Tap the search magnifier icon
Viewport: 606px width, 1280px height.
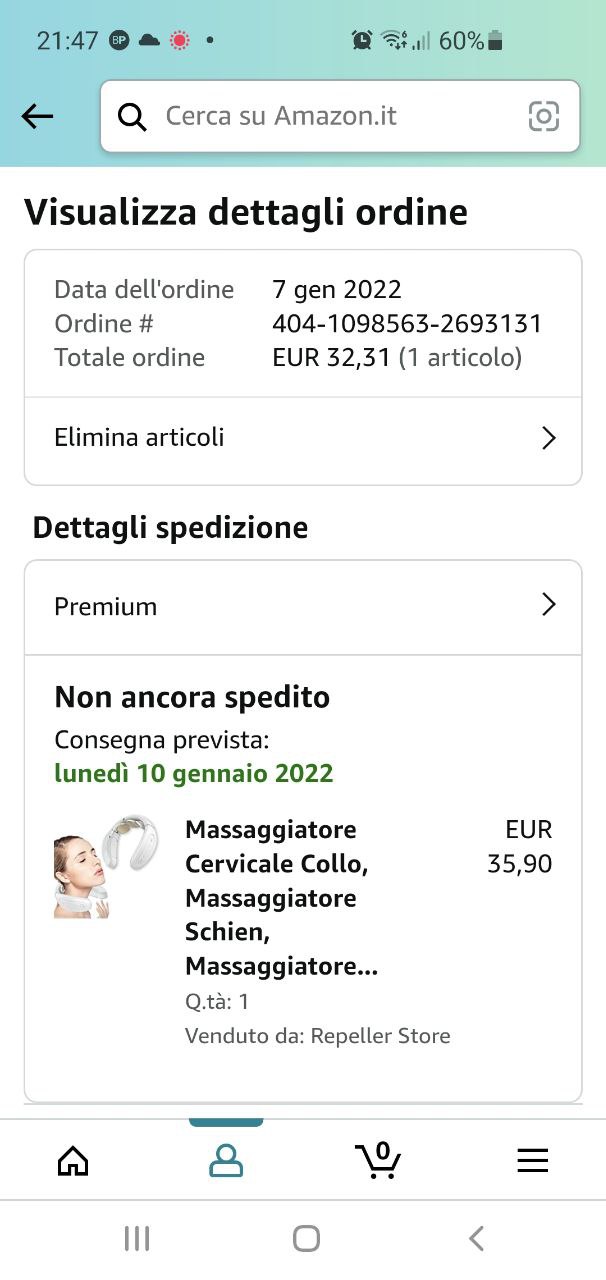click(x=132, y=117)
